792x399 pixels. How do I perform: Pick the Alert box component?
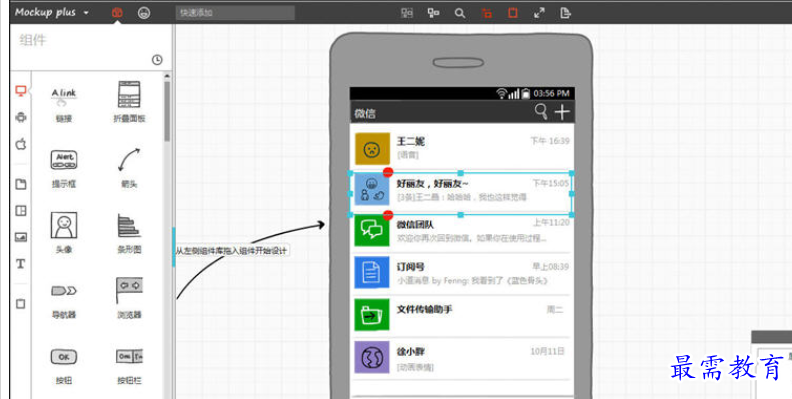pos(64,168)
